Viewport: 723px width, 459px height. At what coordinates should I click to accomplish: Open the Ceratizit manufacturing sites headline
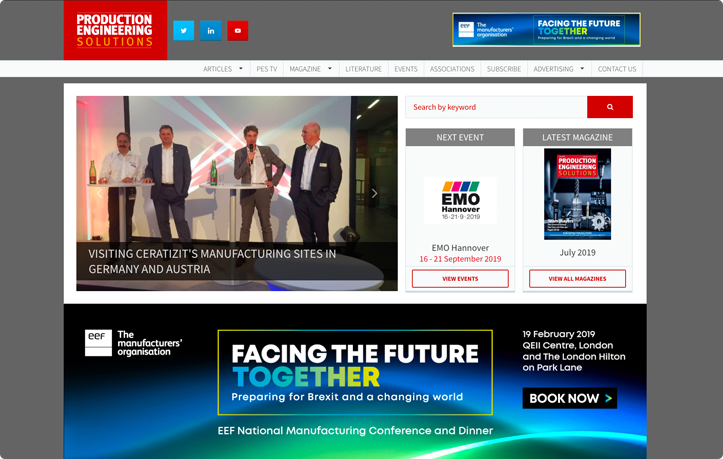click(212, 261)
